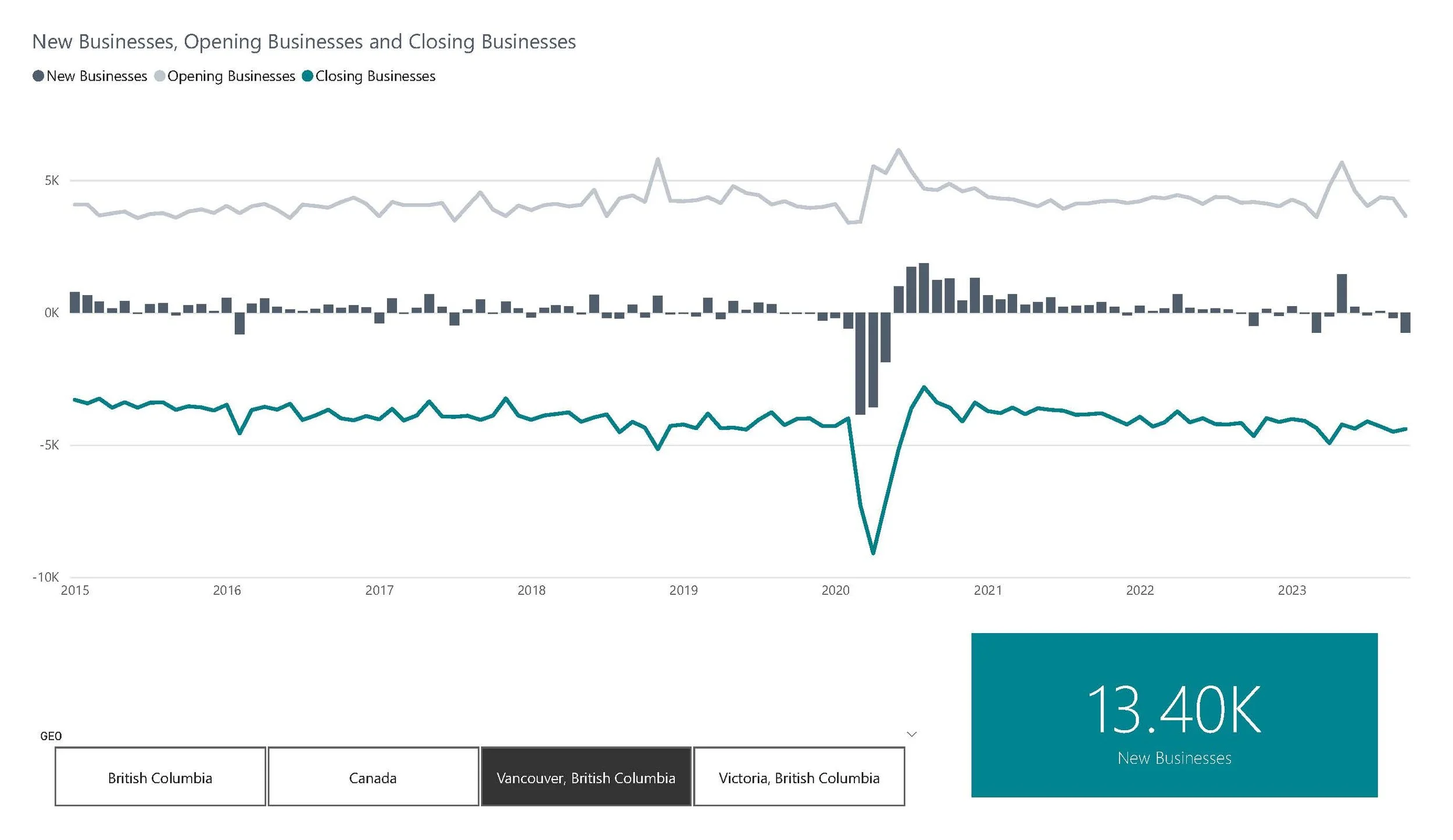
Task: Click the 2015 x-axis label
Action: pos(75,590)
